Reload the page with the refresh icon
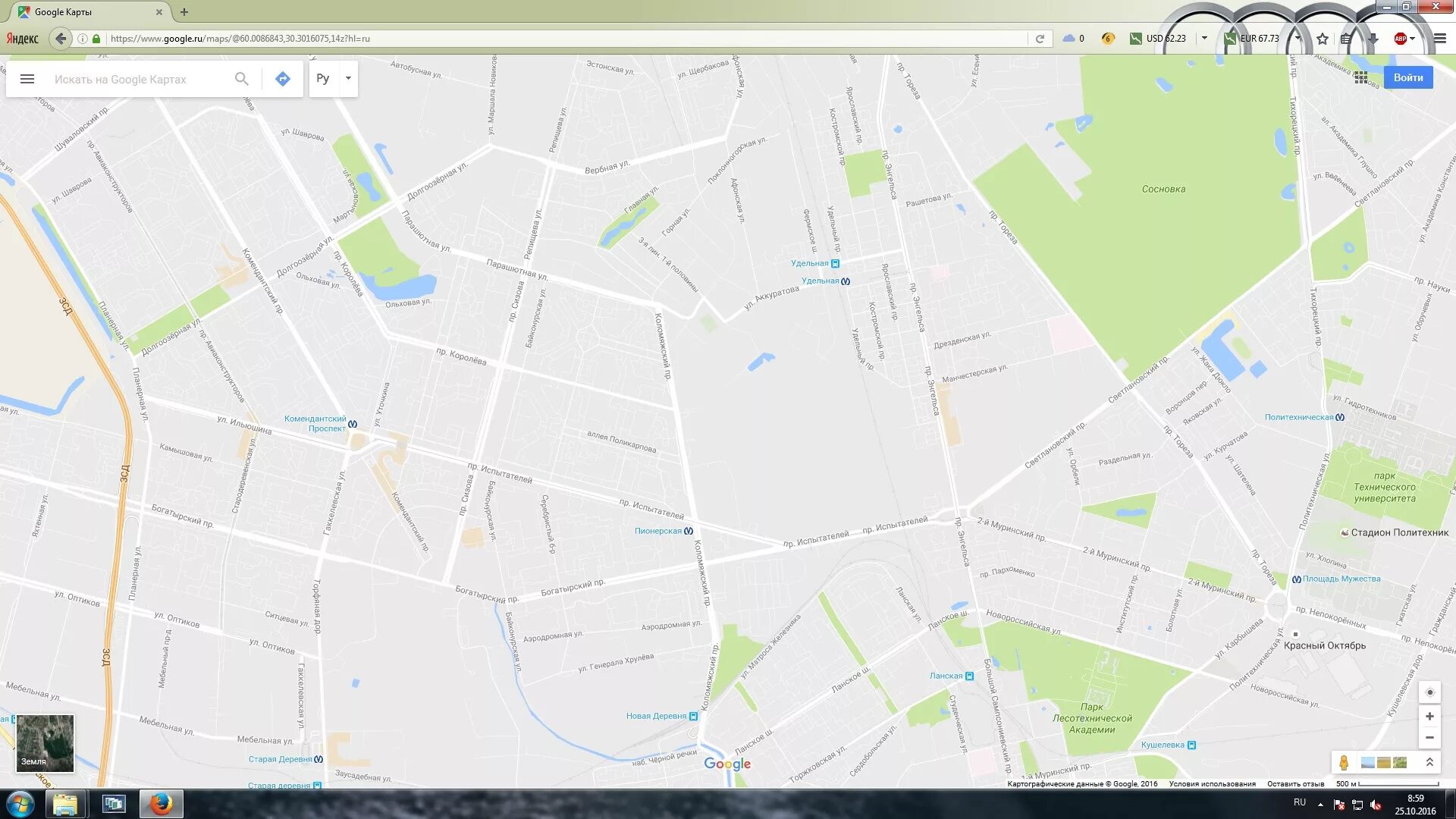 [x=1040, y=39]
